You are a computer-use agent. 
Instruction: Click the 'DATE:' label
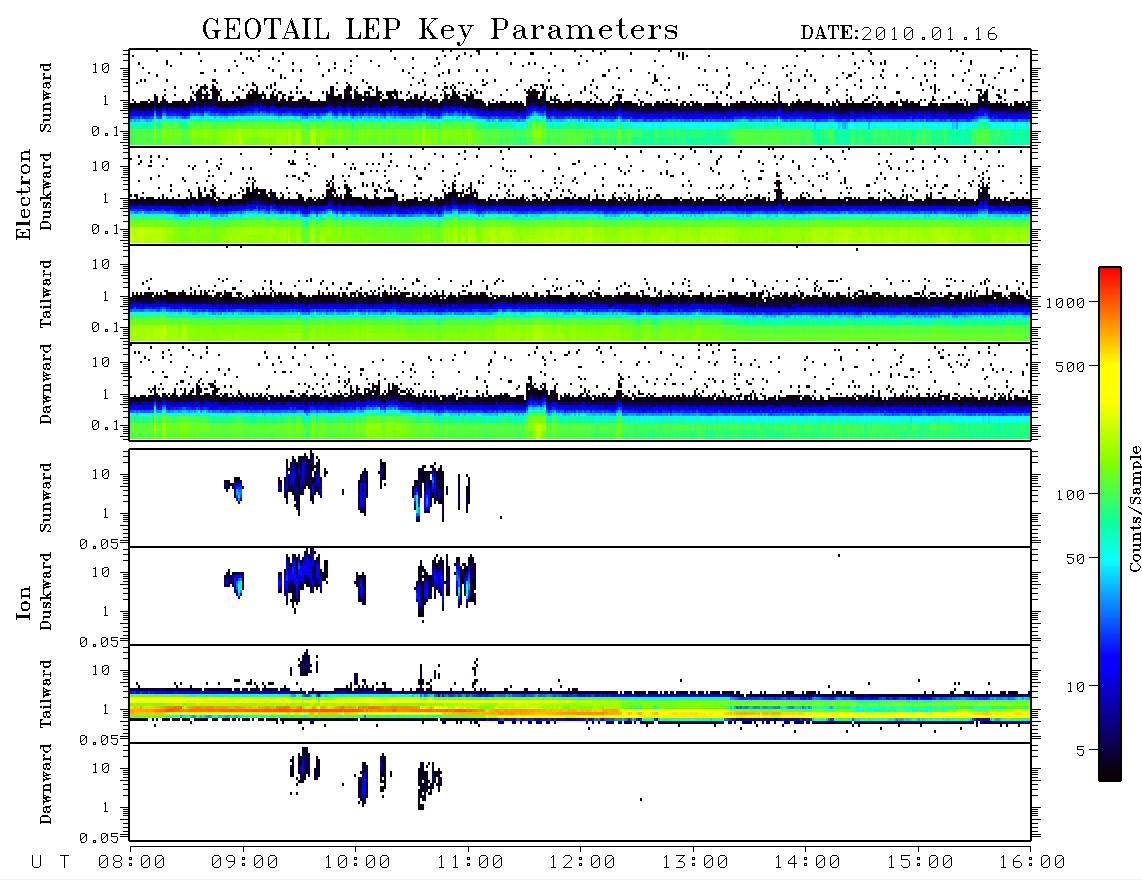[x=830, y=33]
